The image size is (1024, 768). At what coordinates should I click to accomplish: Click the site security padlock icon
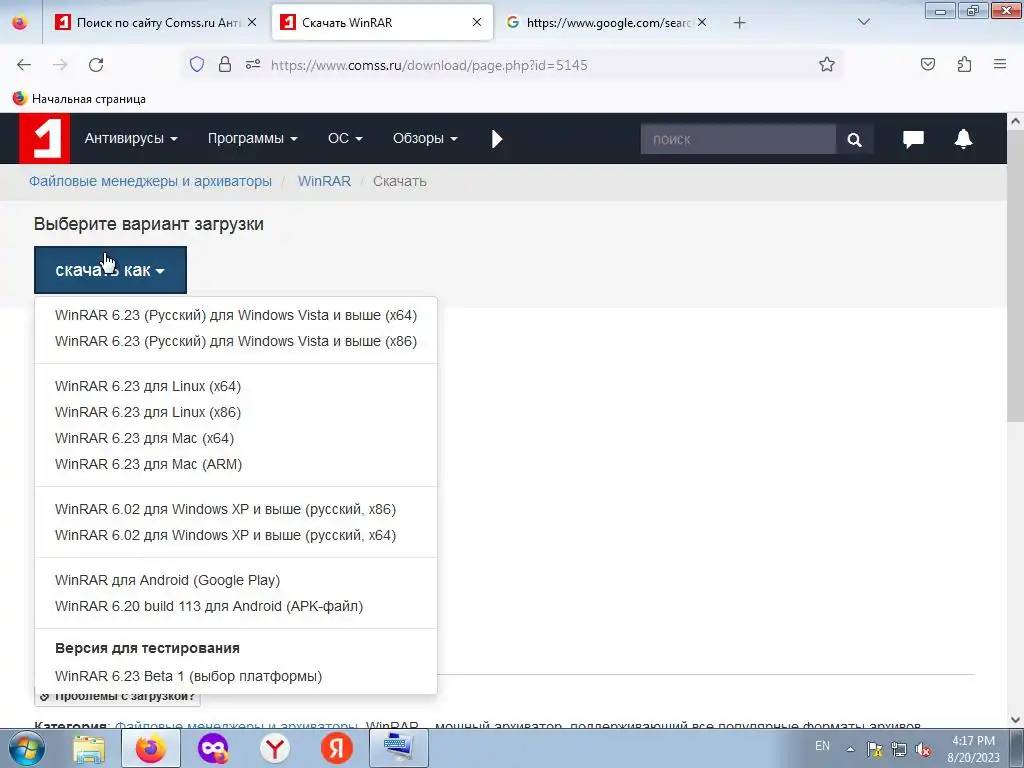click(225, 64)
